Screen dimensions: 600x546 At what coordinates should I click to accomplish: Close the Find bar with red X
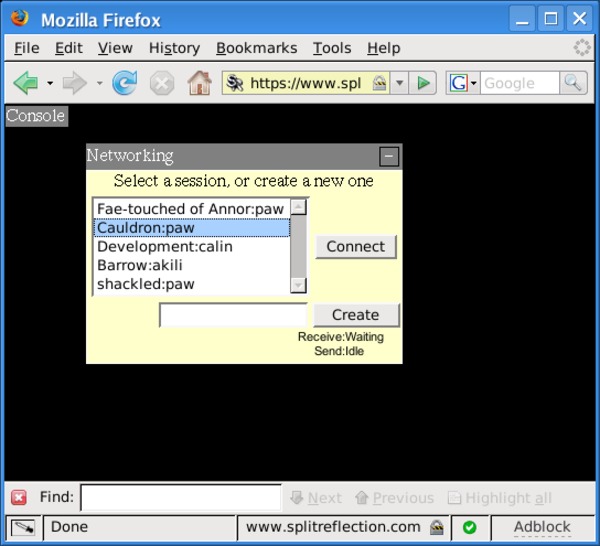coord(18,497)
